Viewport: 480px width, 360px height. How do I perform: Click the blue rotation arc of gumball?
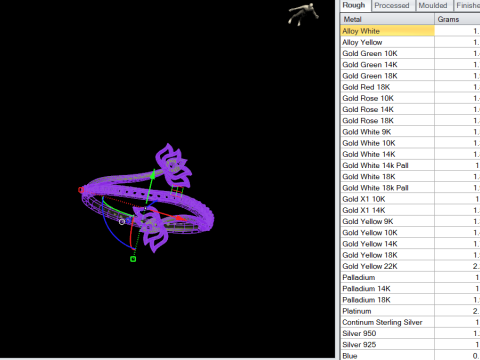113,230
